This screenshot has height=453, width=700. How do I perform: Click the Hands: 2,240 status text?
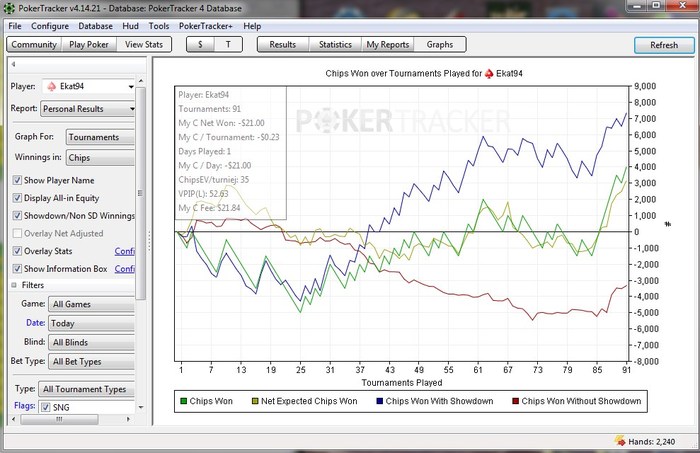pos(652,442)
